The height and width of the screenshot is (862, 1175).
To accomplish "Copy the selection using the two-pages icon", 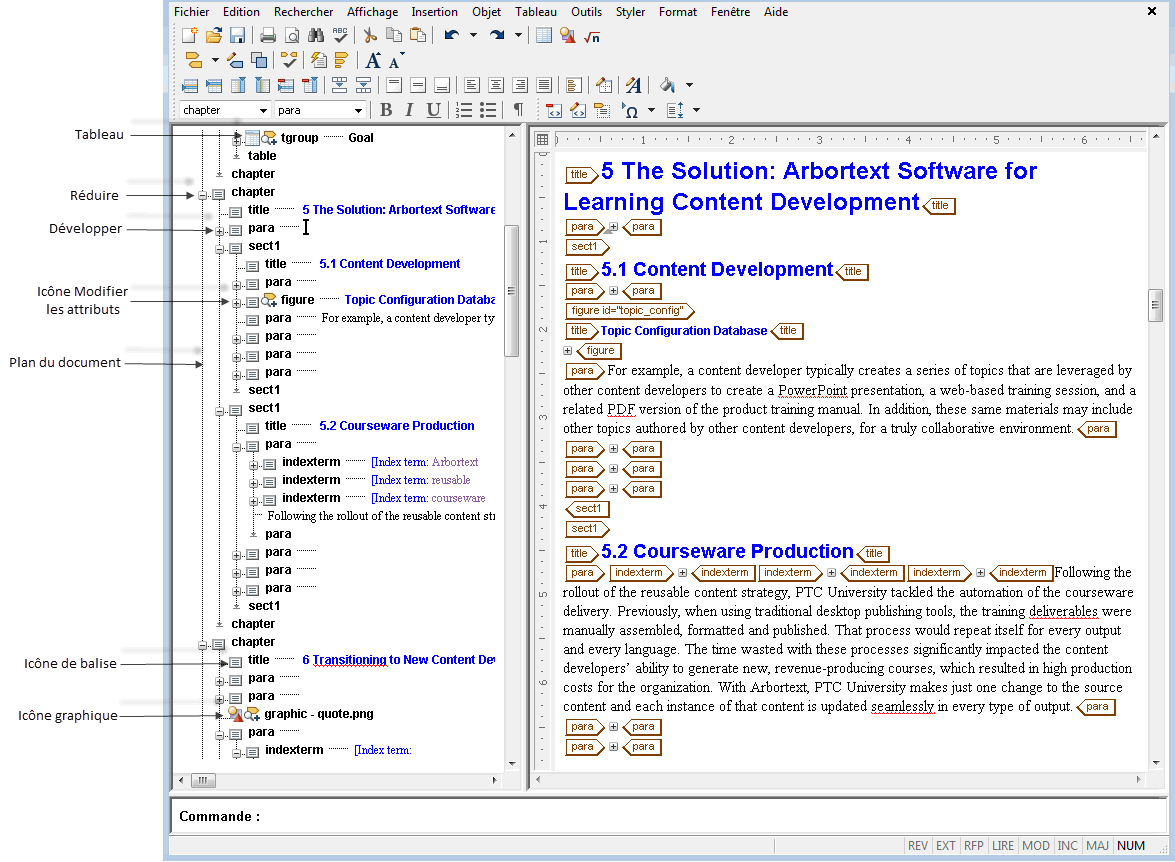I will [x=394, y=36].
